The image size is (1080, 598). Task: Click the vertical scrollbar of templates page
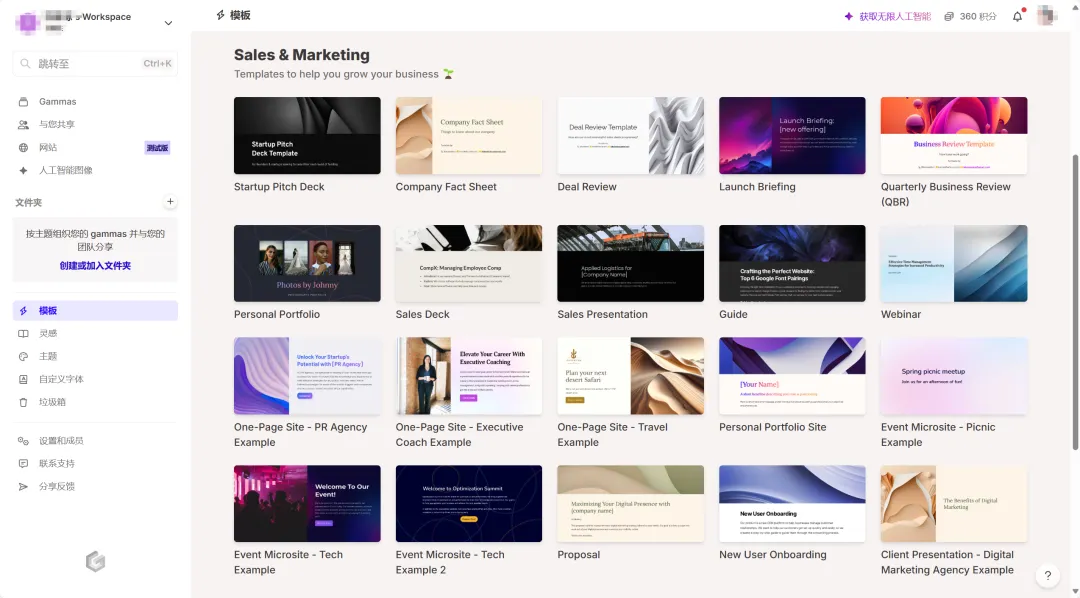[x=1075, y=300]
